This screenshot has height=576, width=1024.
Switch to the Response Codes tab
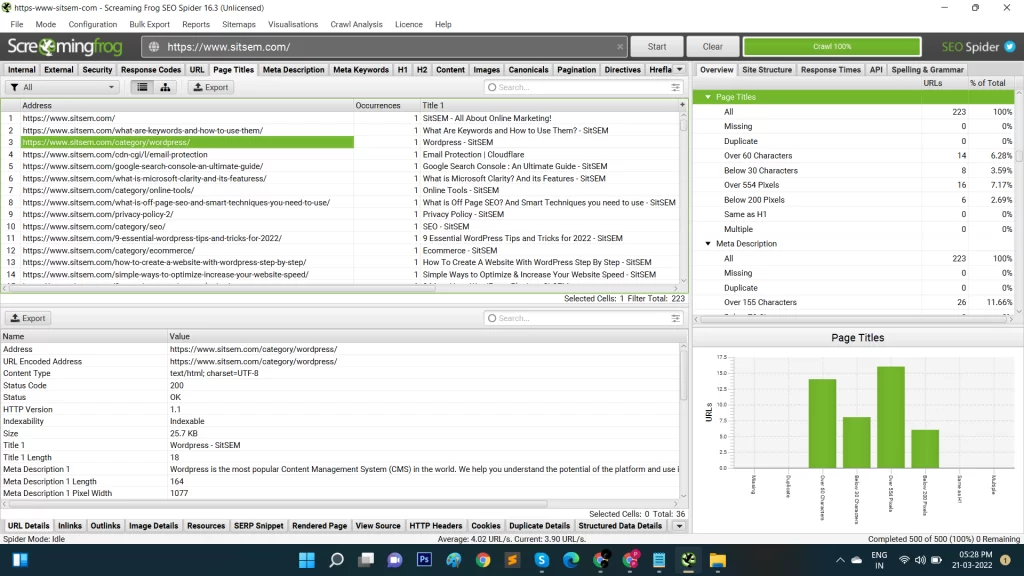151,70
